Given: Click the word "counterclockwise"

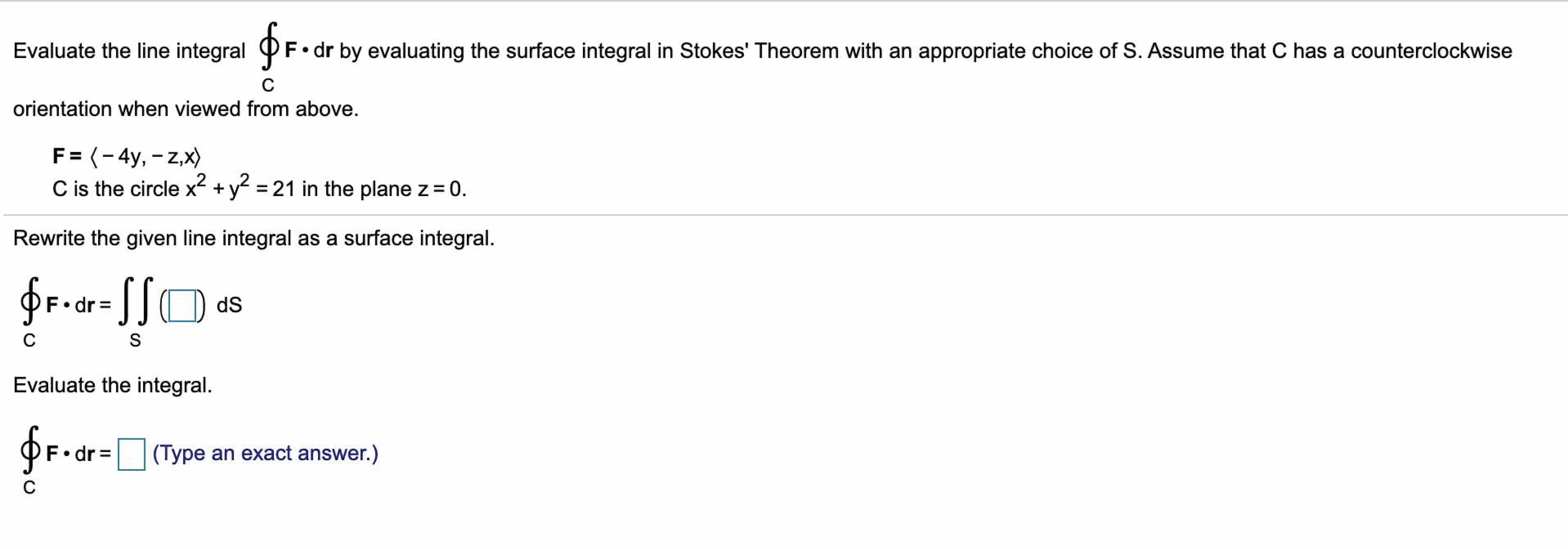Looking at the screenshot, I should tap(1431, 51).
